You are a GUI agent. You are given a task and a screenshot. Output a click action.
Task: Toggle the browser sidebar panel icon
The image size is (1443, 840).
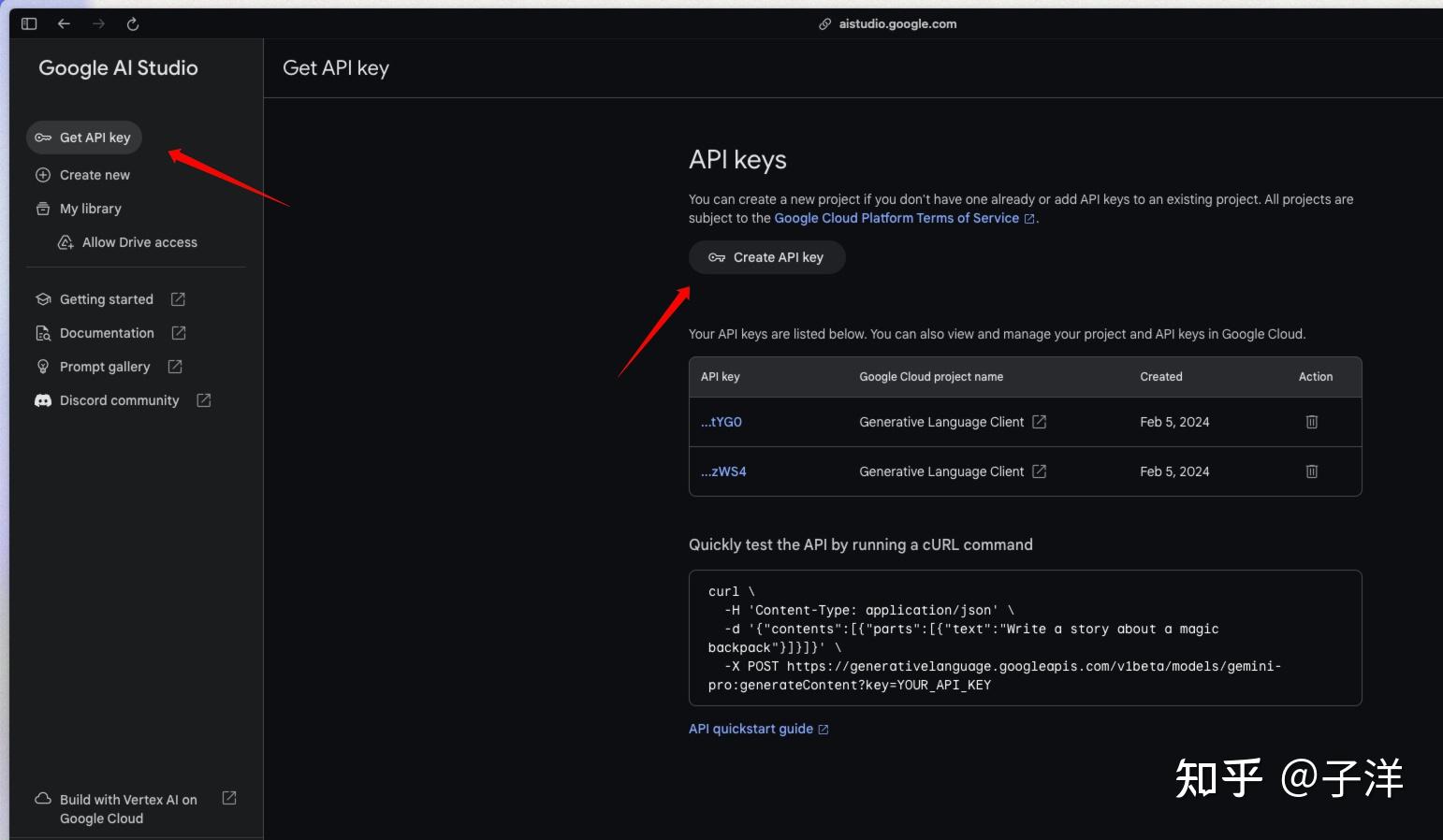(x=29, y=24)
